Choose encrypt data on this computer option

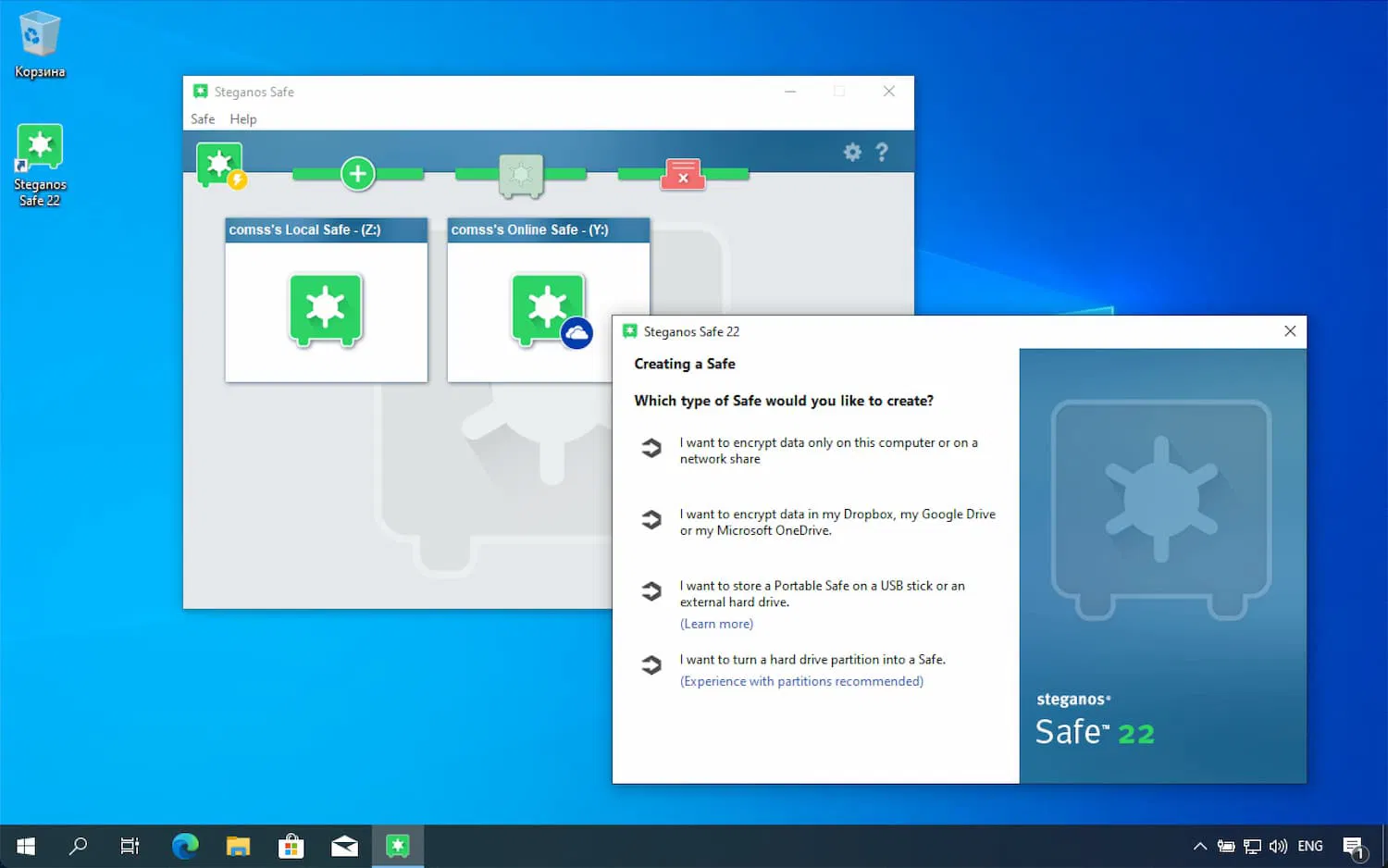pyautogui.click(x=829, y=451)
